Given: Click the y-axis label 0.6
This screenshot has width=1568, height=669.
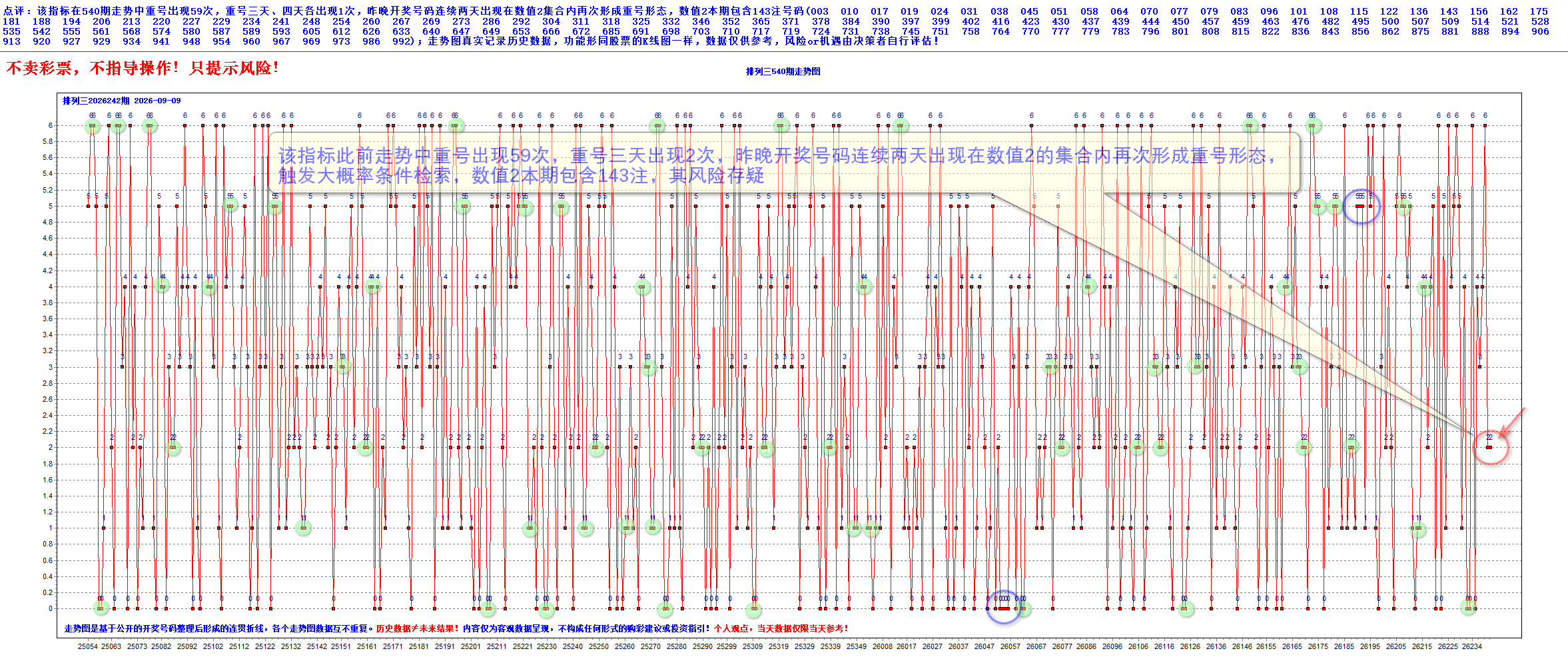Looking at the screenshot, I should [x=47, y=560].
